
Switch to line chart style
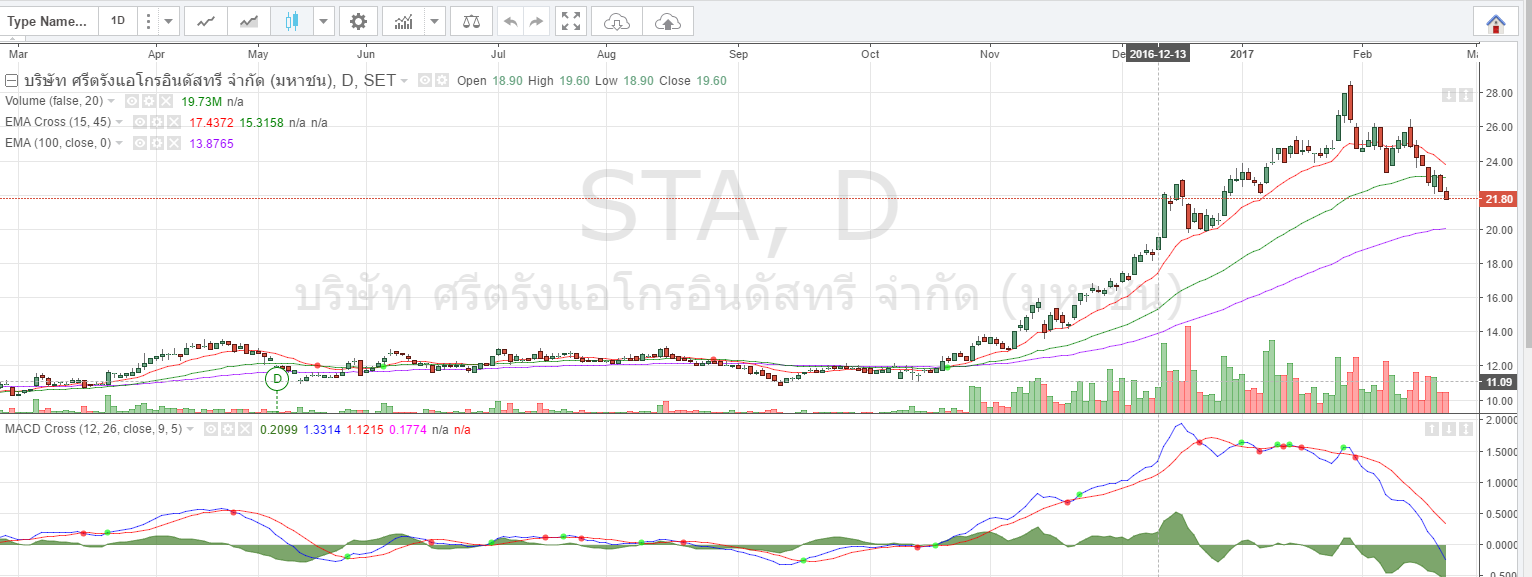click(x=206, y=20)
